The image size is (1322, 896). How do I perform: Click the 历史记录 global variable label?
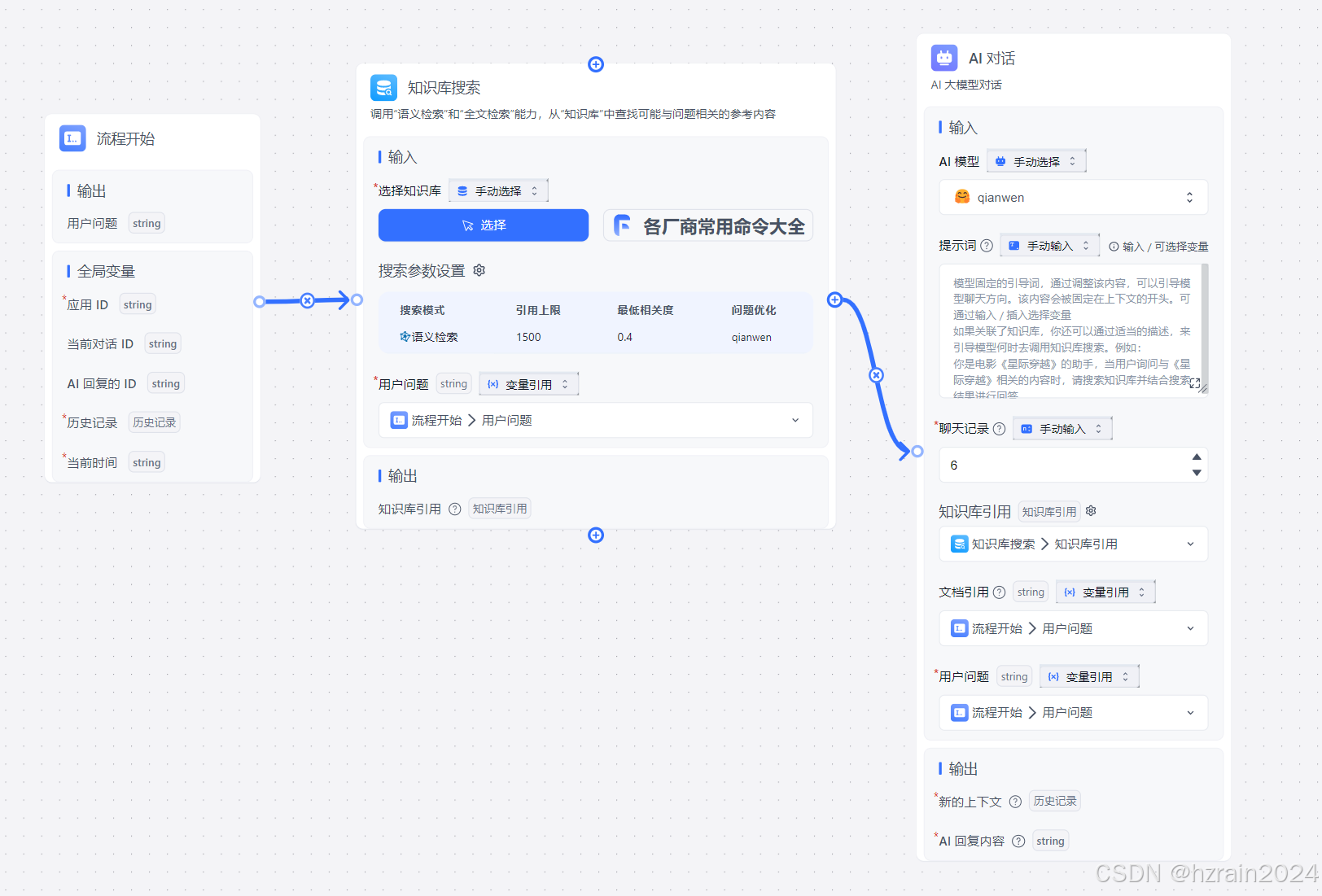pyautogui.click(x=92, y=422)
